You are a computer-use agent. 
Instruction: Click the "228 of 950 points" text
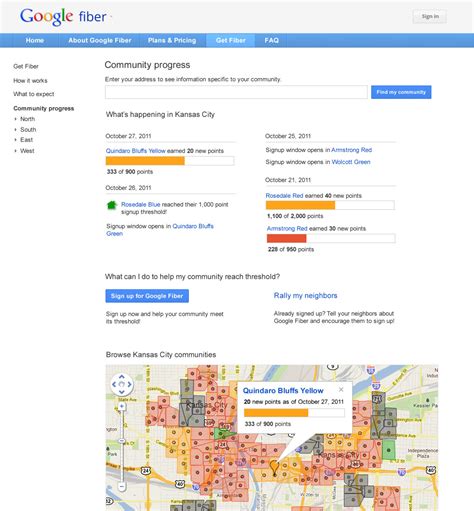tap(291, 249)
